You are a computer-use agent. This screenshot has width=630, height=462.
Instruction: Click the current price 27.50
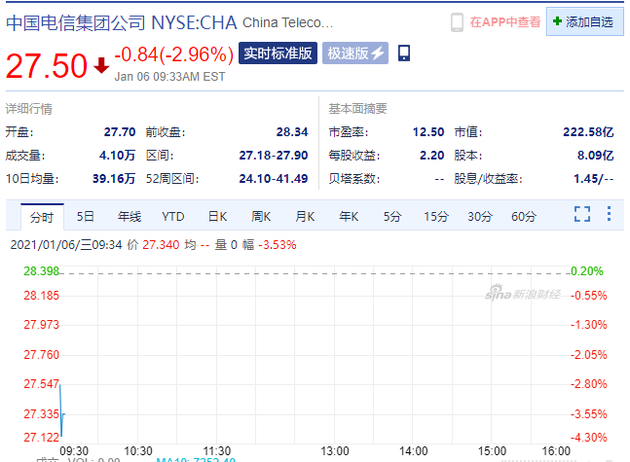coord(47,66)
